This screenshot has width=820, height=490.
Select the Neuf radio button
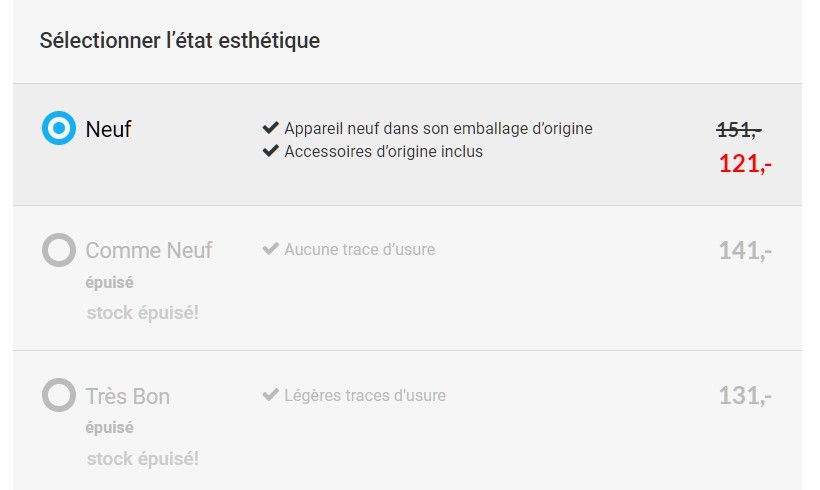(59, 128)
